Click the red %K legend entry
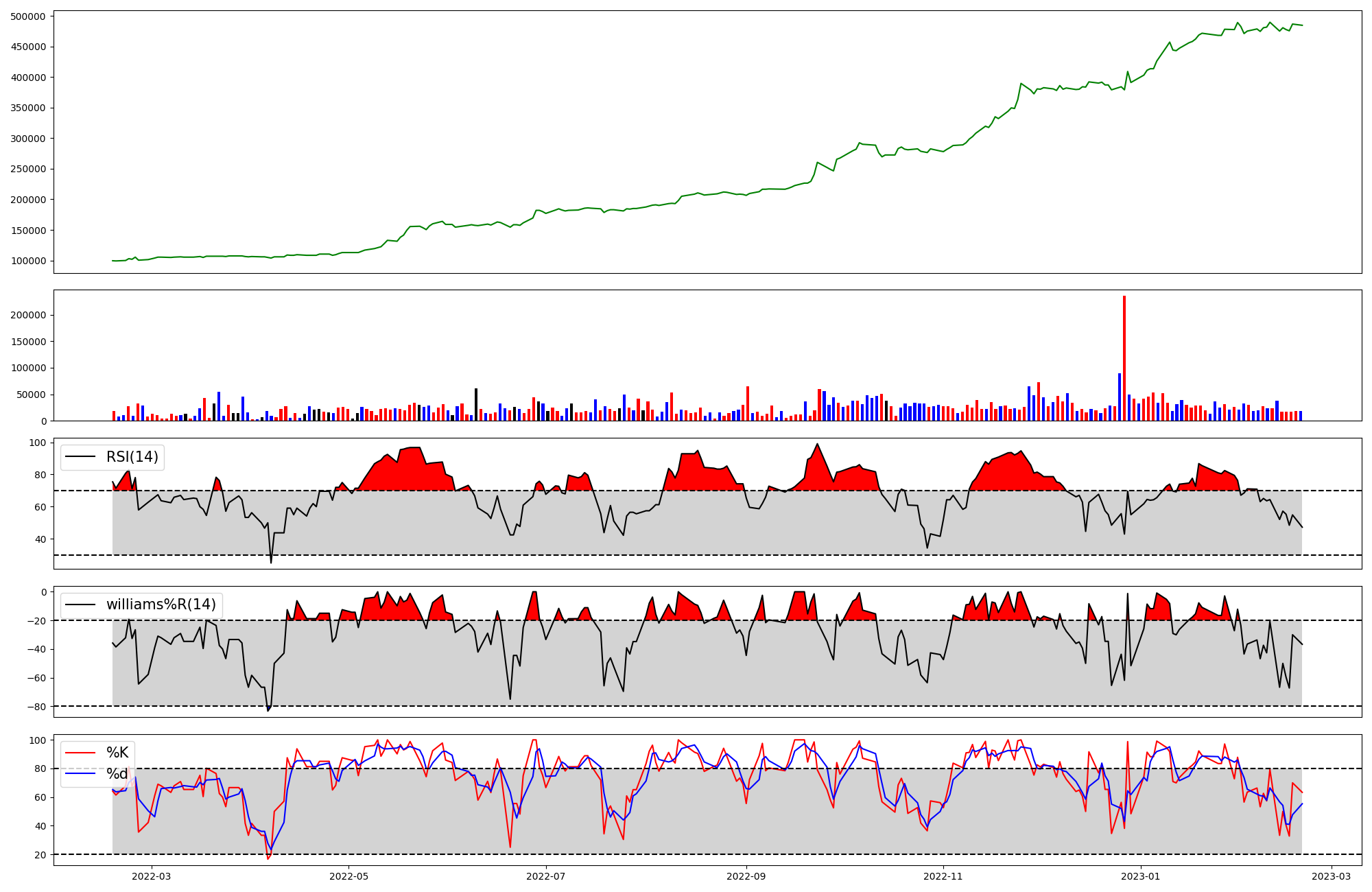The height and width of the screenshot is (892, 1372). pos(117,753)
